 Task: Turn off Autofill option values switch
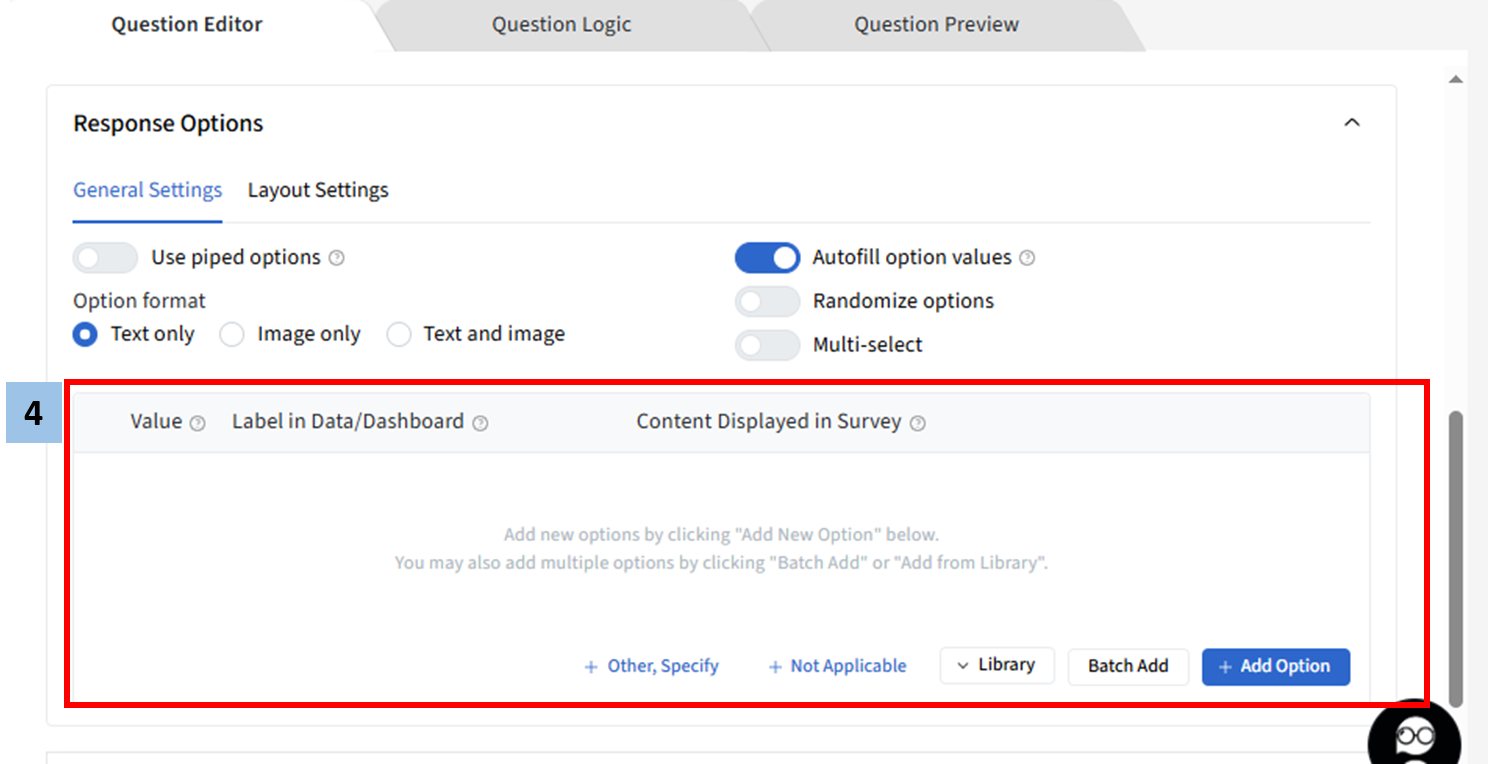pyautogui.click(x=767, y=258)
